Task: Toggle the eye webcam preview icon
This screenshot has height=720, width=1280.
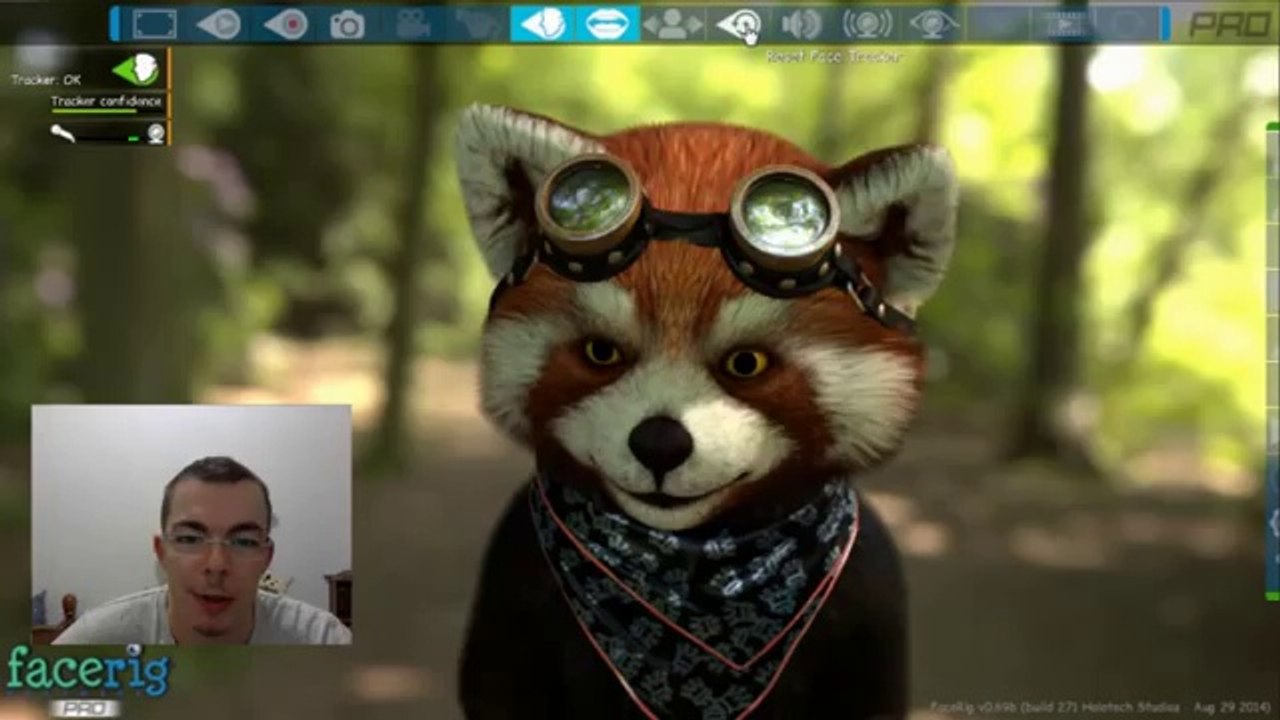Action: pyautogui.click(x=932, y=24)
